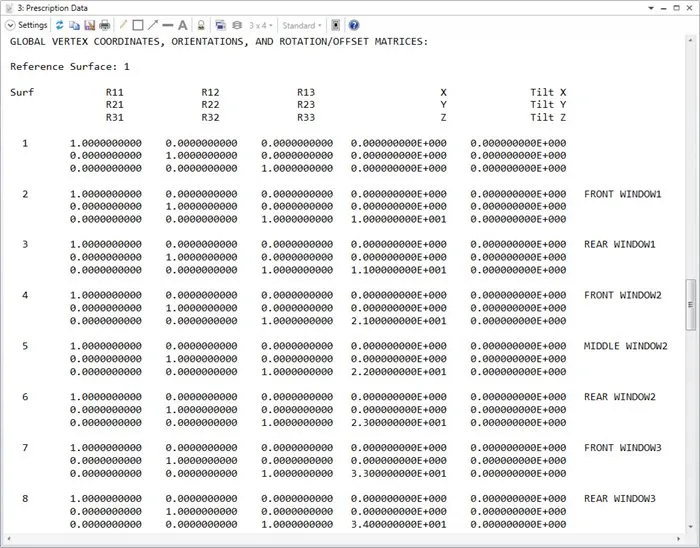
Task: Click the clone window icon
Action: click(x=220, y=25)
